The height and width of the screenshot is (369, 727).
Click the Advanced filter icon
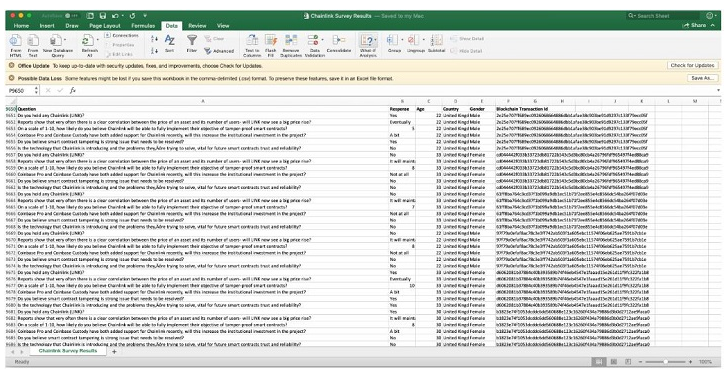(x=208, y=51)
